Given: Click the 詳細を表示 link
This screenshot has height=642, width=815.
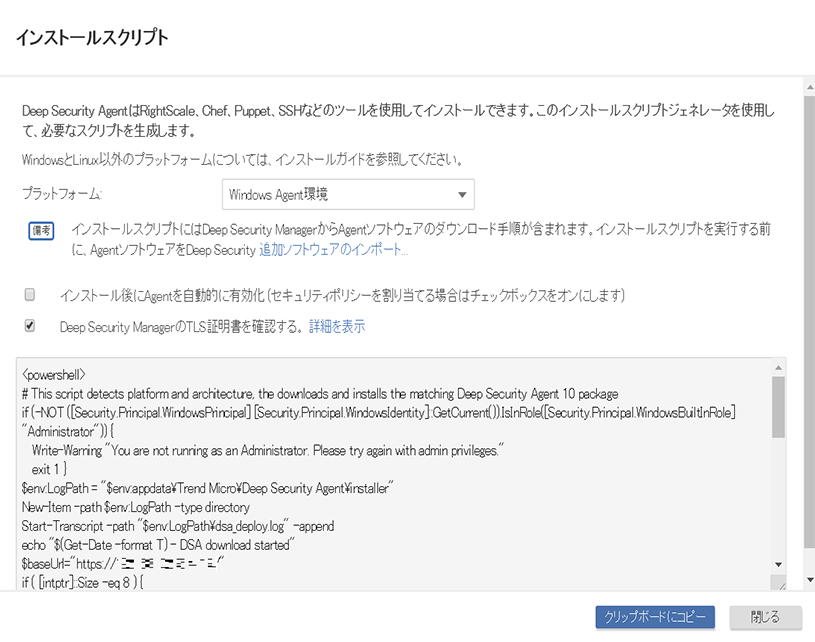Looking at the screenshot, I should point(337,326).
